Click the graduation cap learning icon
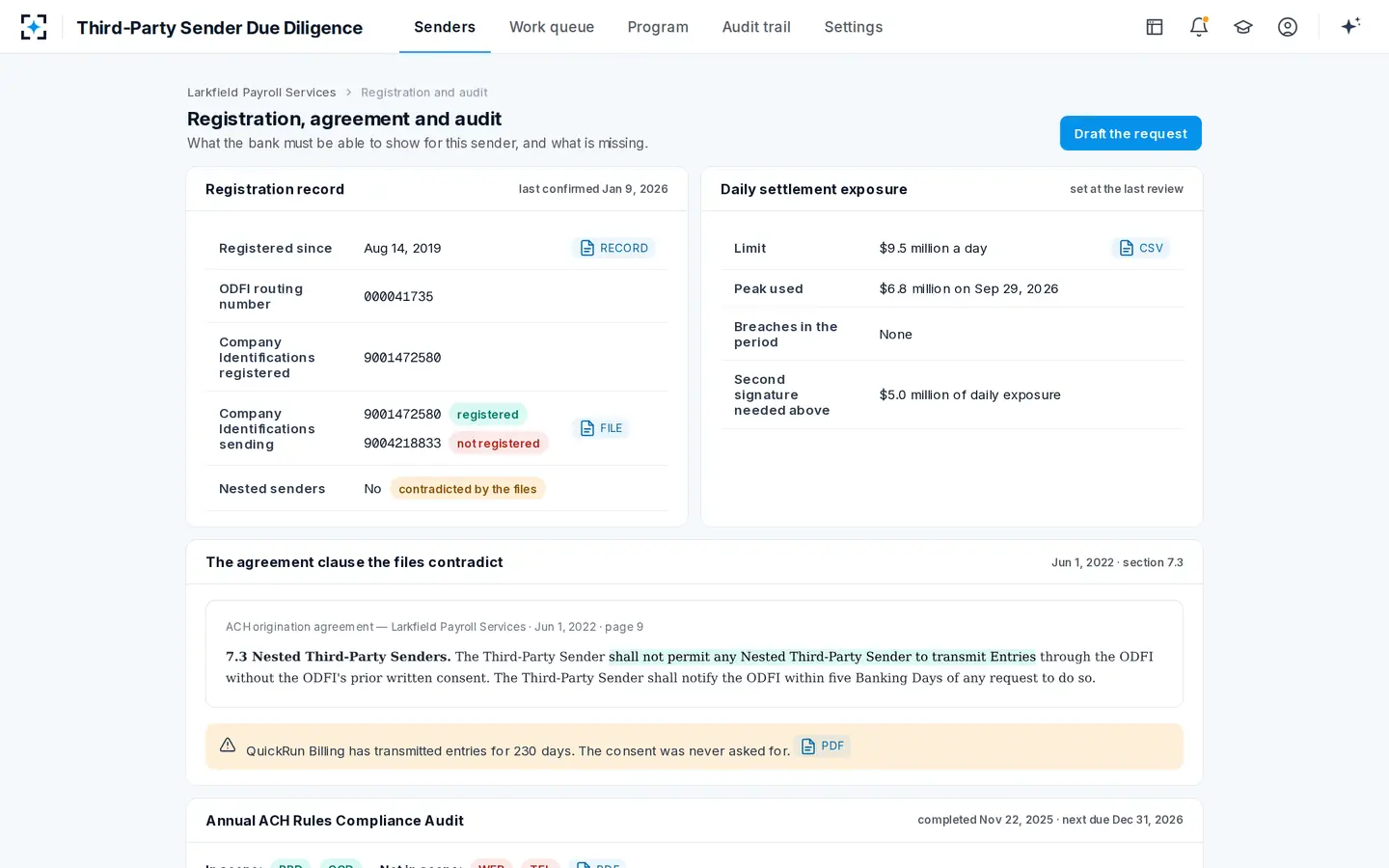The height and width of the screenshot is (868, 1389). tap(1243, 27)
